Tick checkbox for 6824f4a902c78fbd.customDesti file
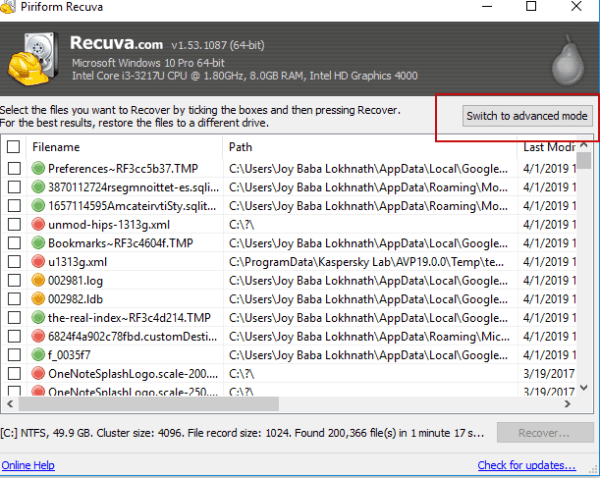Viewport: 600px width, 478px height. point(14,336)
